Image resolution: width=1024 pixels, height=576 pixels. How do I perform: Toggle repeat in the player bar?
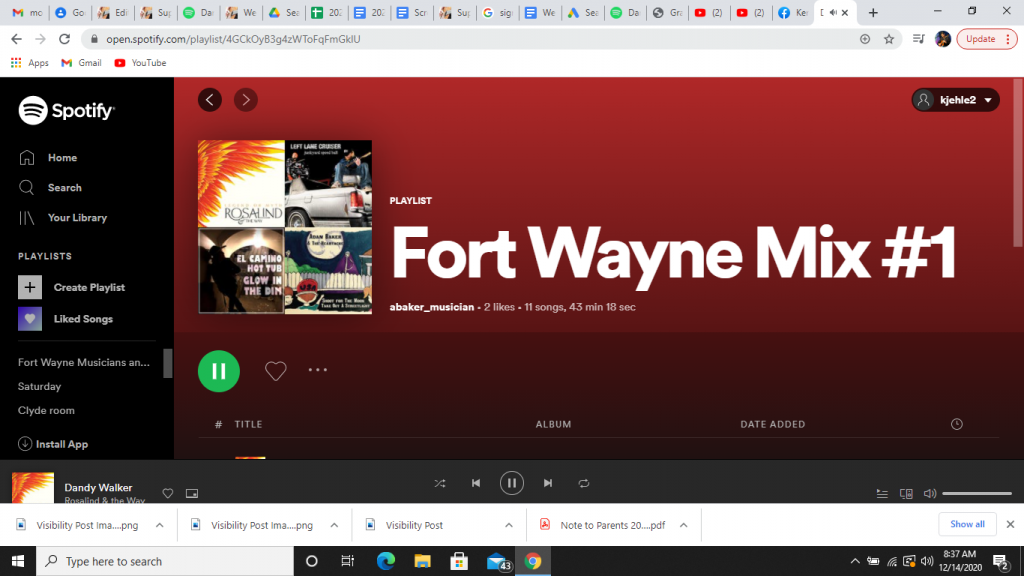(583, 483)
